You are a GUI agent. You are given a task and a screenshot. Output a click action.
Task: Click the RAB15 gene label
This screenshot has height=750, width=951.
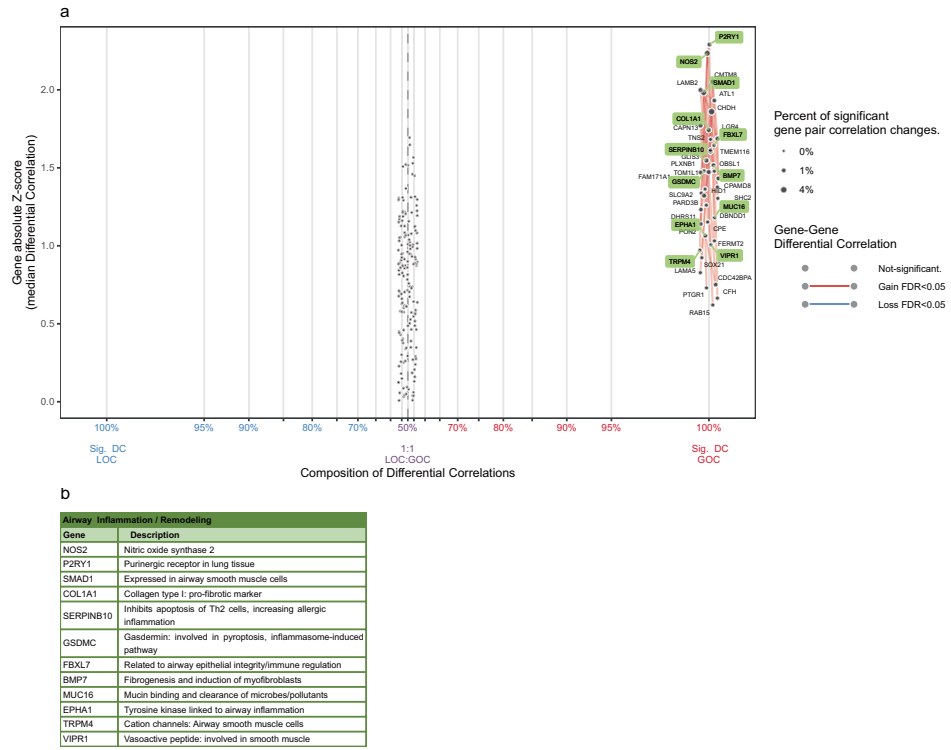[x=699, y=312]
